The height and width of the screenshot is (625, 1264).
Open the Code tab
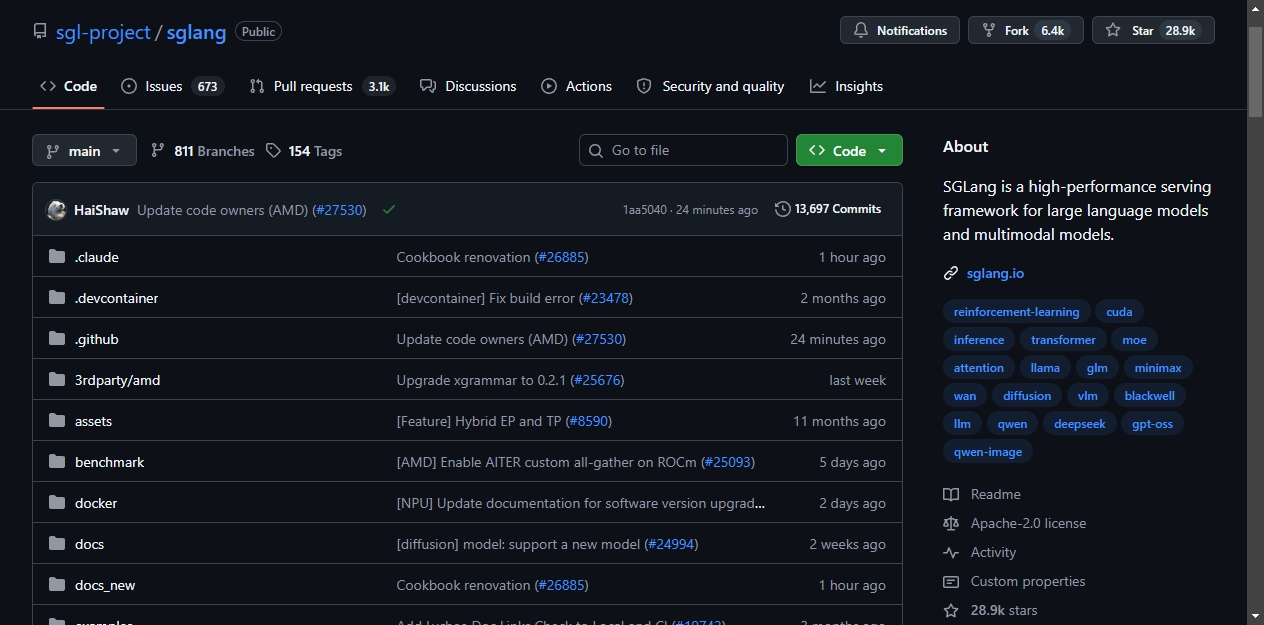[68, 86]
